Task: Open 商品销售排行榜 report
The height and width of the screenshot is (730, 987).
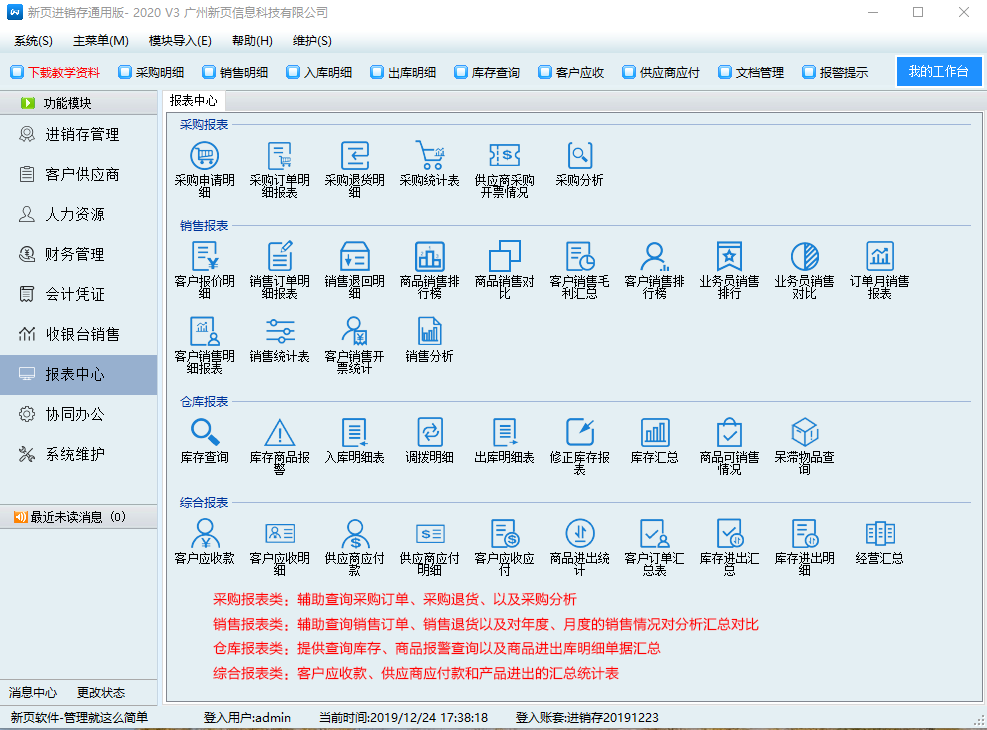Action: tap(429, 256)
